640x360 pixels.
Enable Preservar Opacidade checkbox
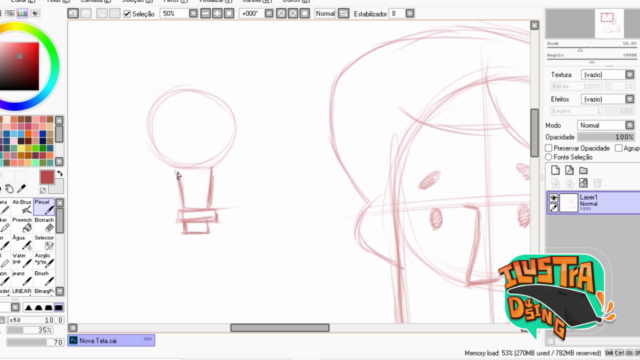coord(549,148)
